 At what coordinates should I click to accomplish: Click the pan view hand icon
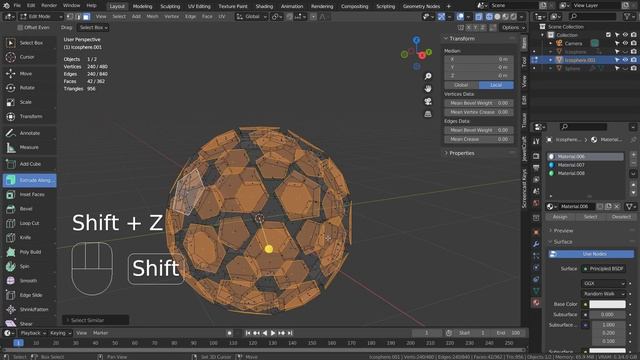coord(428,89)
